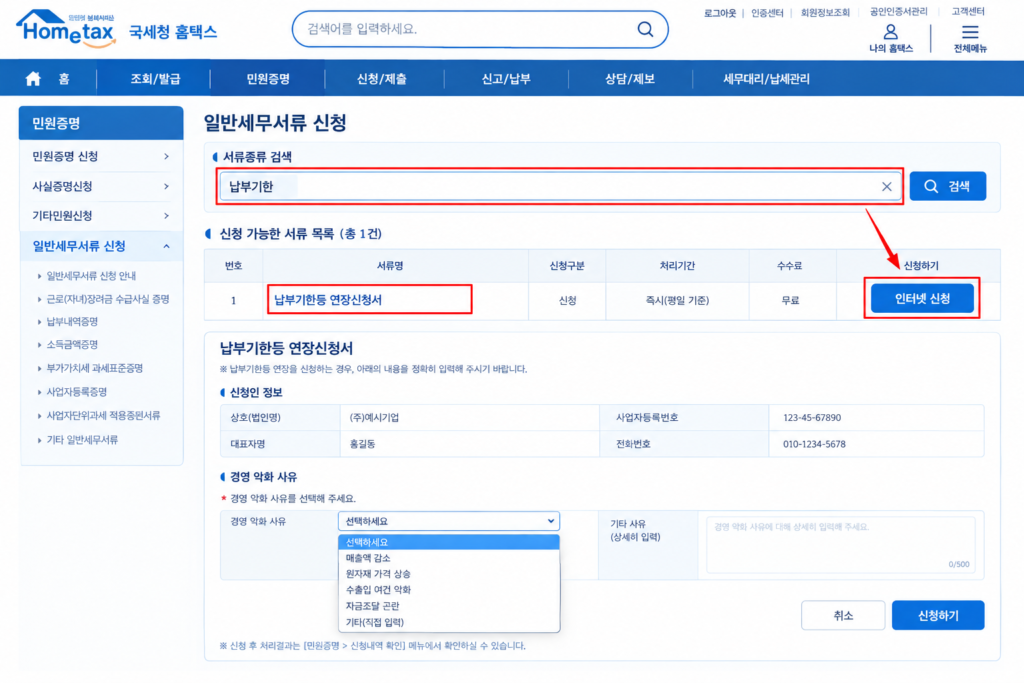Click the 기타 사유 detail textarea
Image resolution: width=1024 pixels, height=683 pixels.
click(840, 545)
